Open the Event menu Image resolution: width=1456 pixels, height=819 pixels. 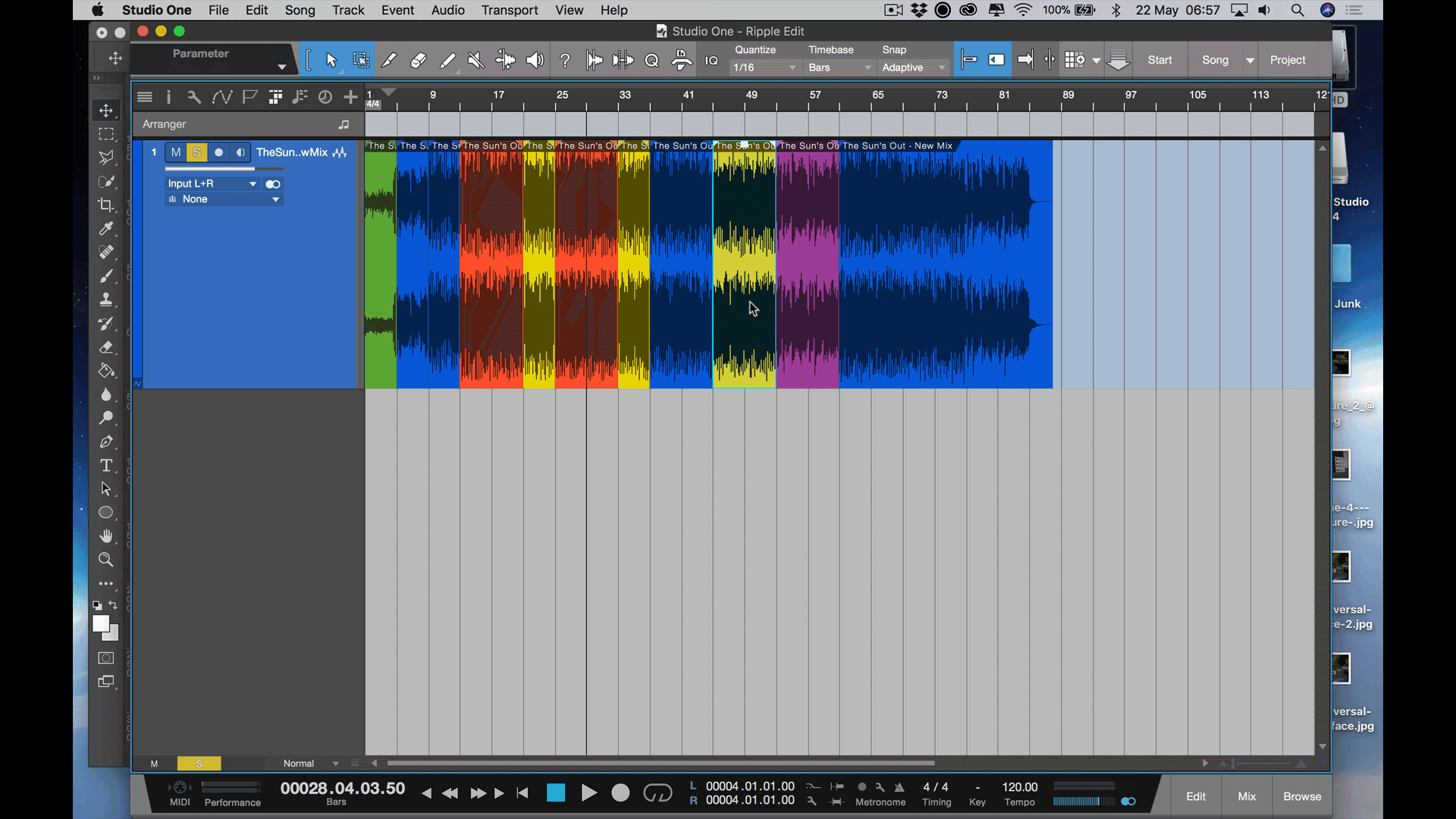pos(397,10)
